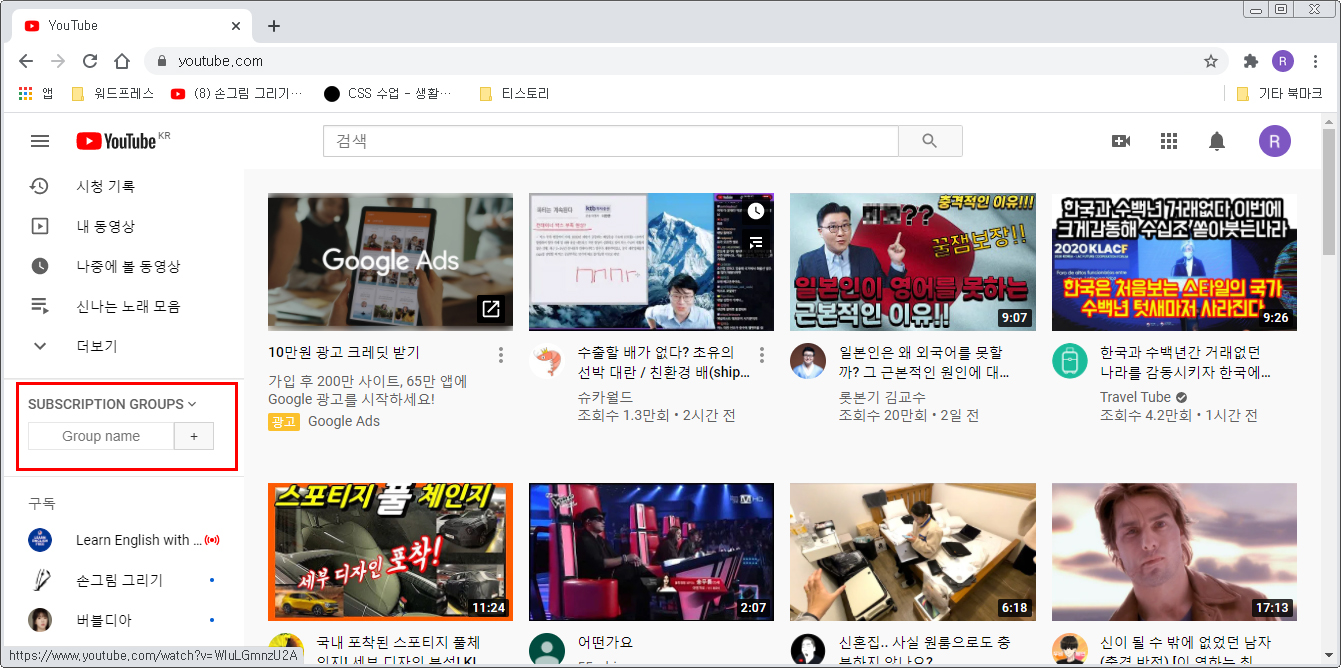Open options menu on Google Ads video

pyautogui.click(x=499, y=356)
